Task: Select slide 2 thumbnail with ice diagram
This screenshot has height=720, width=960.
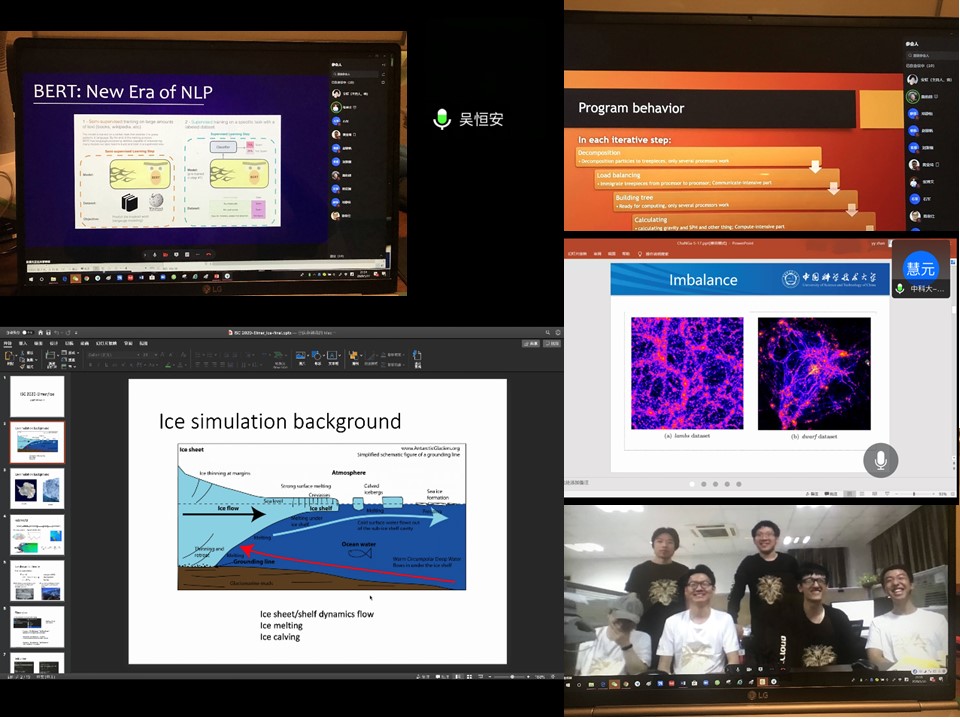Action: 37,443
